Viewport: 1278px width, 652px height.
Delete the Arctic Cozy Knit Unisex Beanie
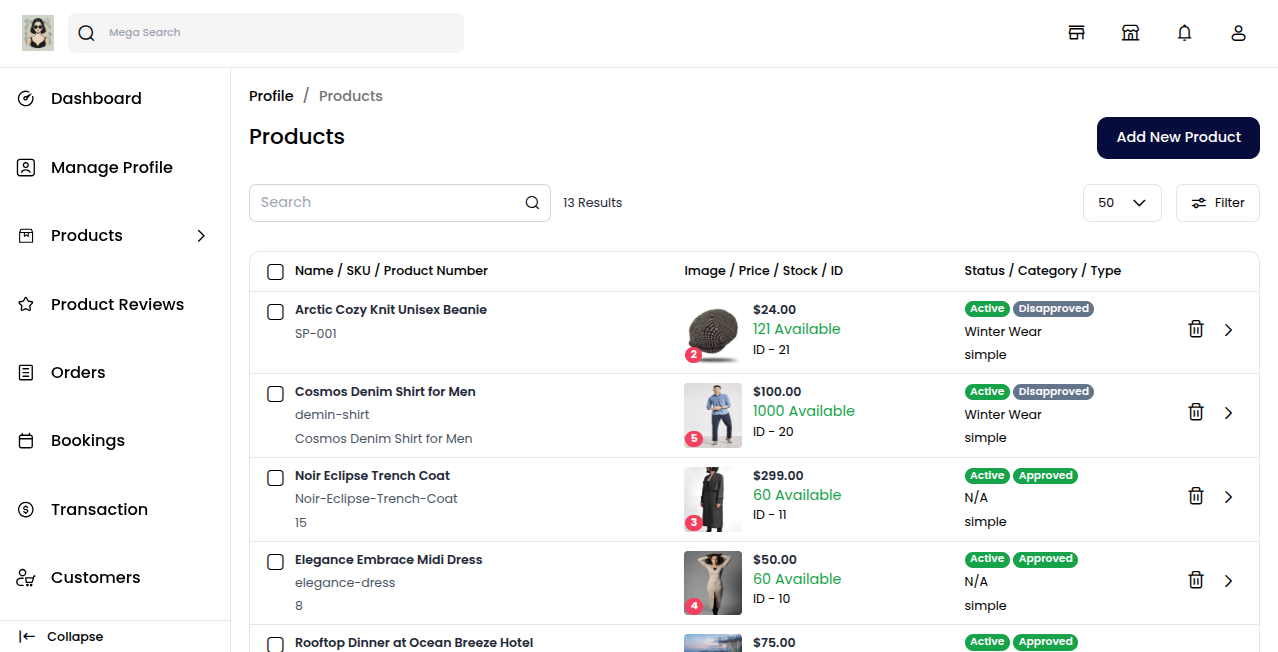(x=1196, y=328)
